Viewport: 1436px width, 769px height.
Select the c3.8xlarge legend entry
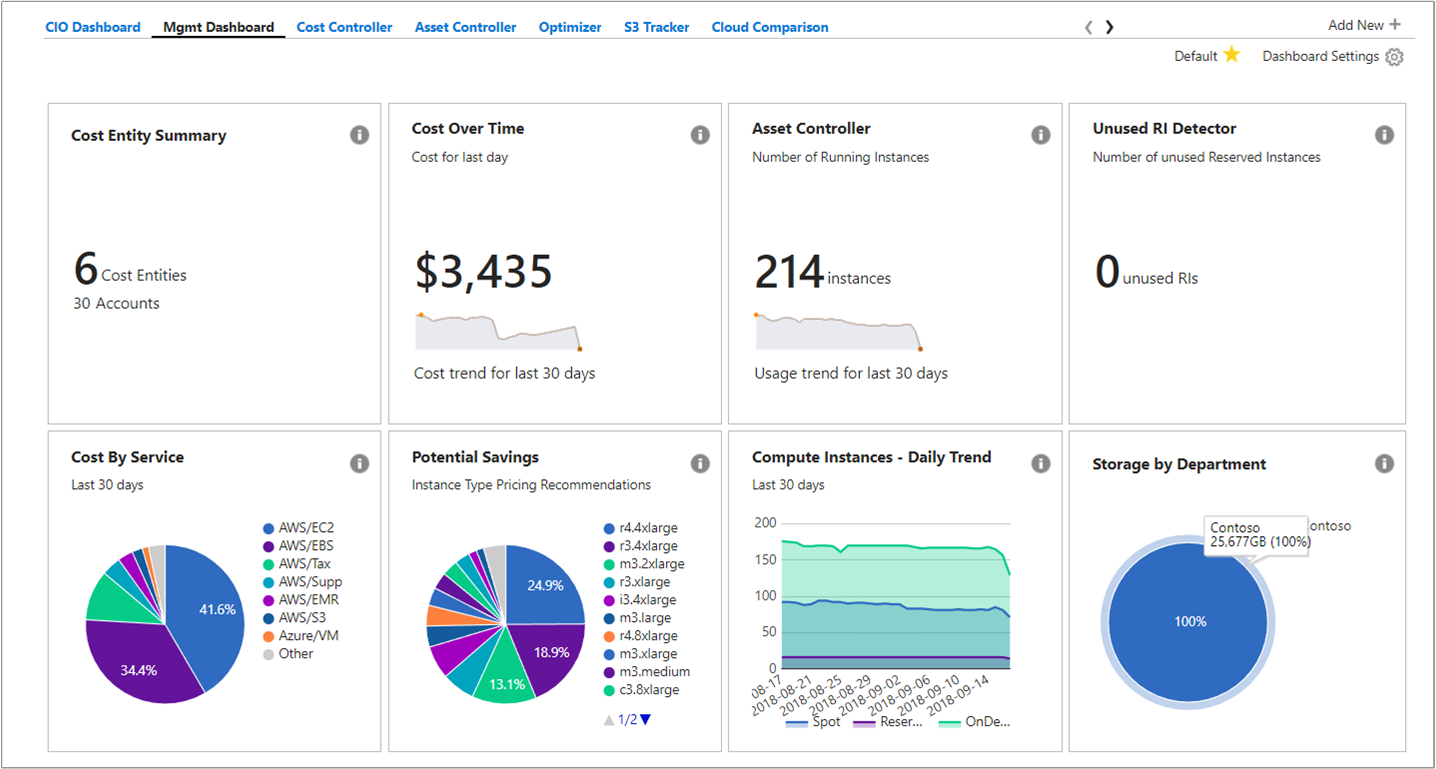(x=641, y=690)
